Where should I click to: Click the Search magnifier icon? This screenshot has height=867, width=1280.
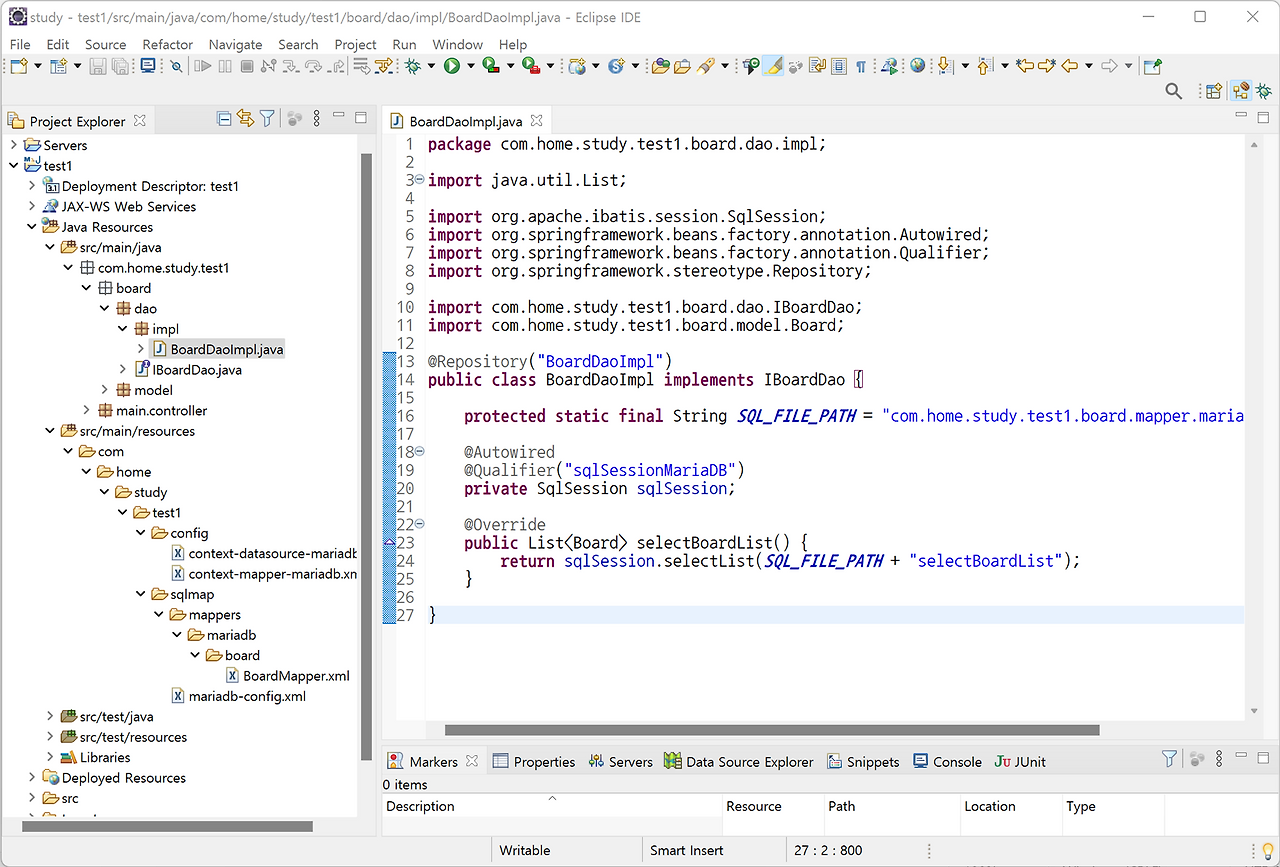pyautogui.click(x=1174, y=91)
